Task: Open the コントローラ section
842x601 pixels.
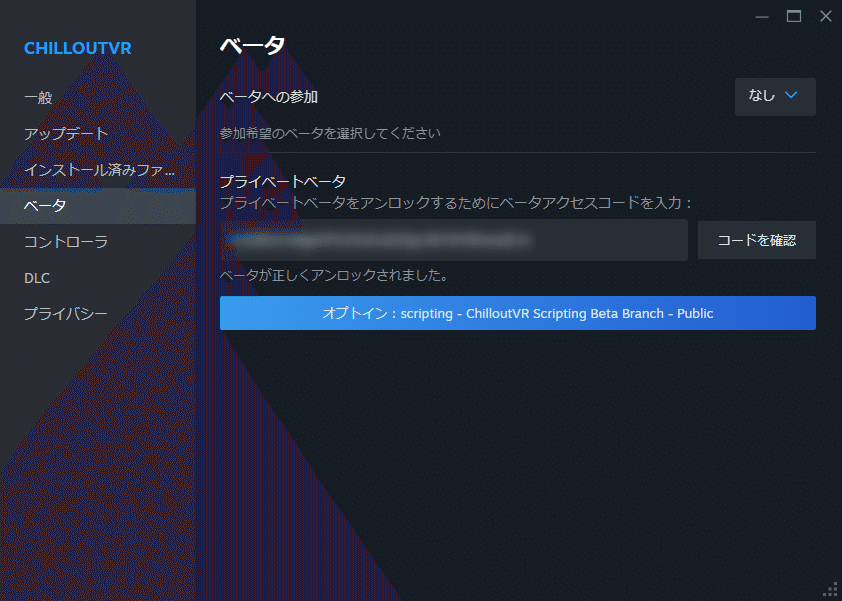Action: (x=66, y=242)
